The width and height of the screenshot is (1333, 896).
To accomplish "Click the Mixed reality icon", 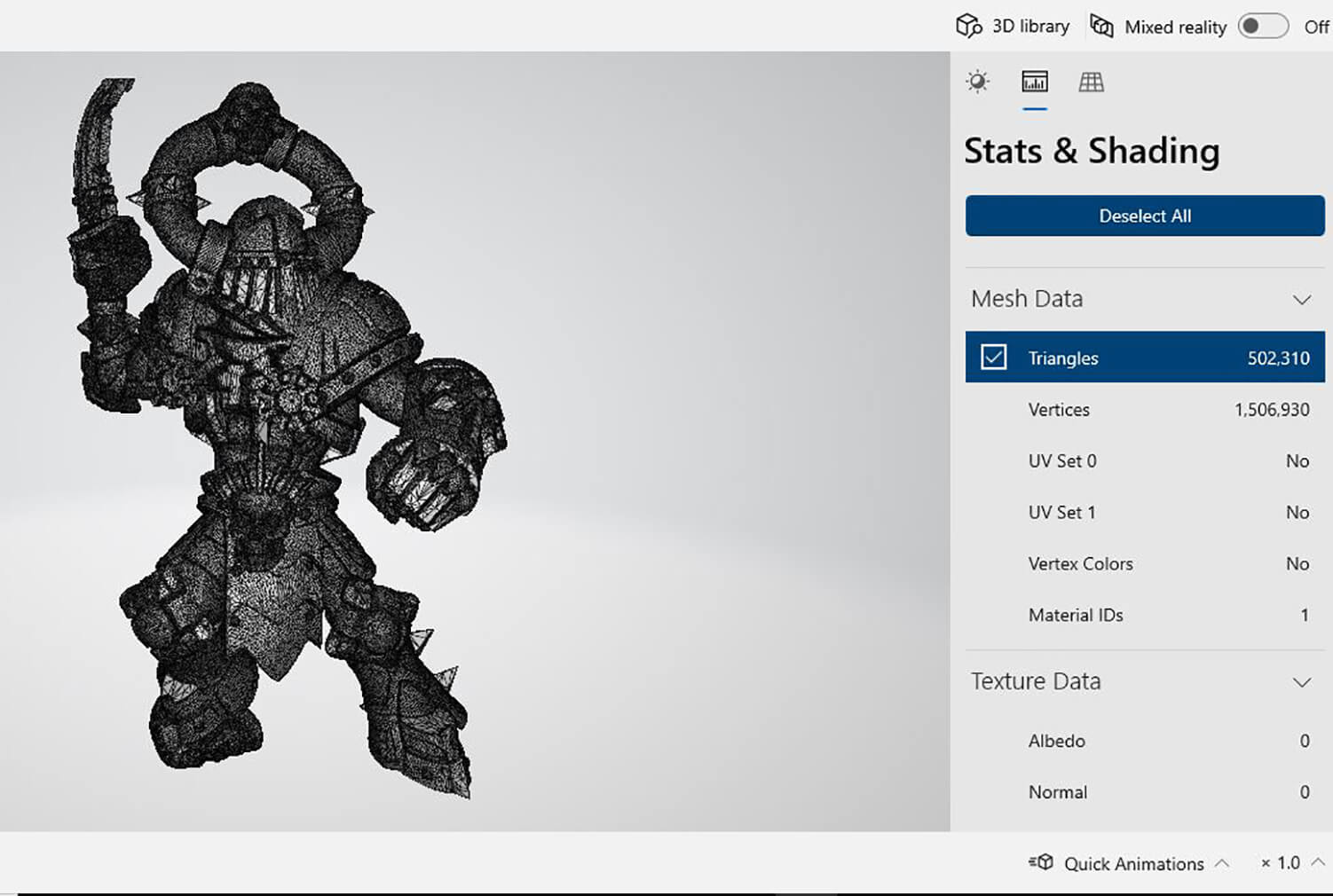I will click(x=1101, y=27).
